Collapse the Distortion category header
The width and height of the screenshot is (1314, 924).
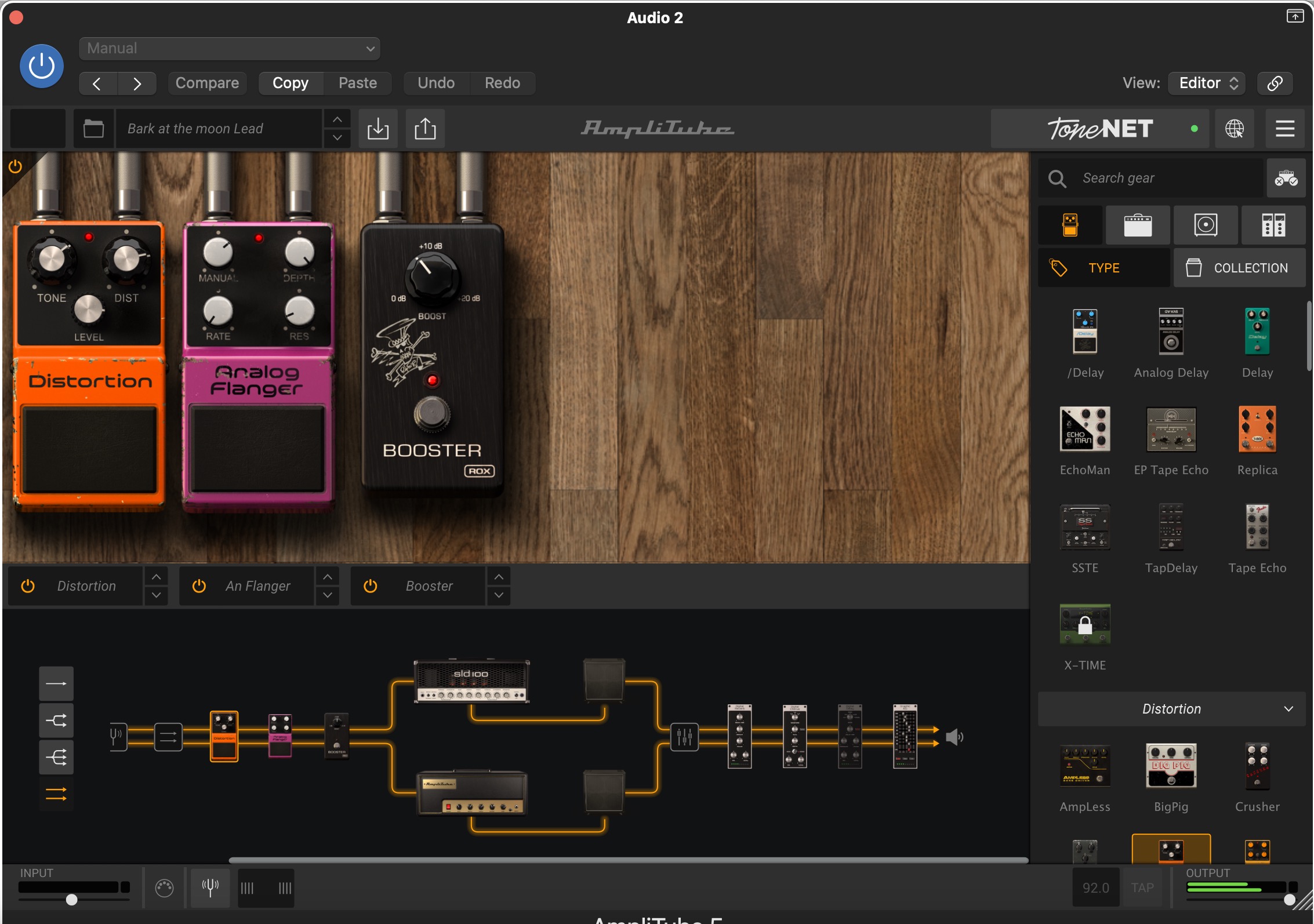pos(1171,709)
